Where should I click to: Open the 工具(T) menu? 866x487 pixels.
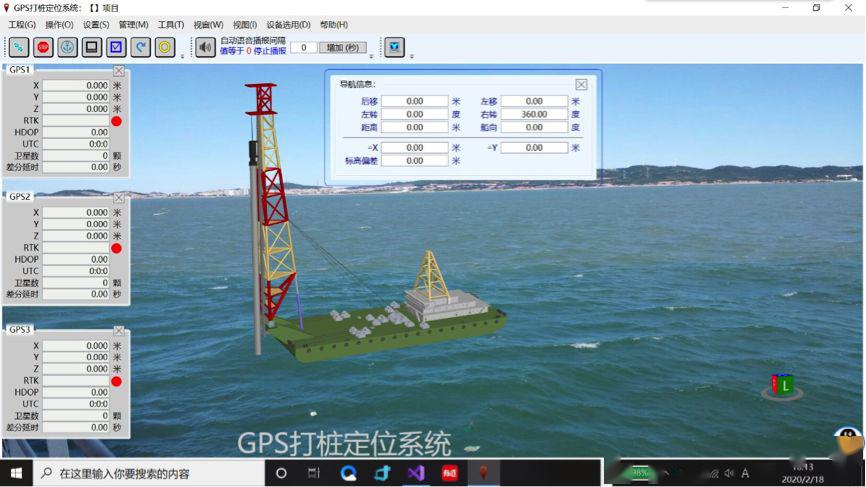click(171, 25)
